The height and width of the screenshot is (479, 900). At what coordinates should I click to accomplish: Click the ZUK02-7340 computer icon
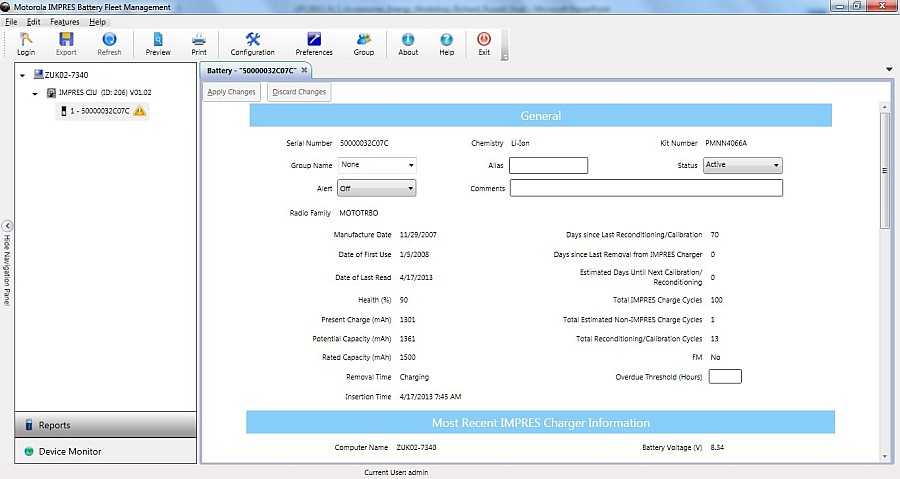pyautogui.click(x=38, y=75)
